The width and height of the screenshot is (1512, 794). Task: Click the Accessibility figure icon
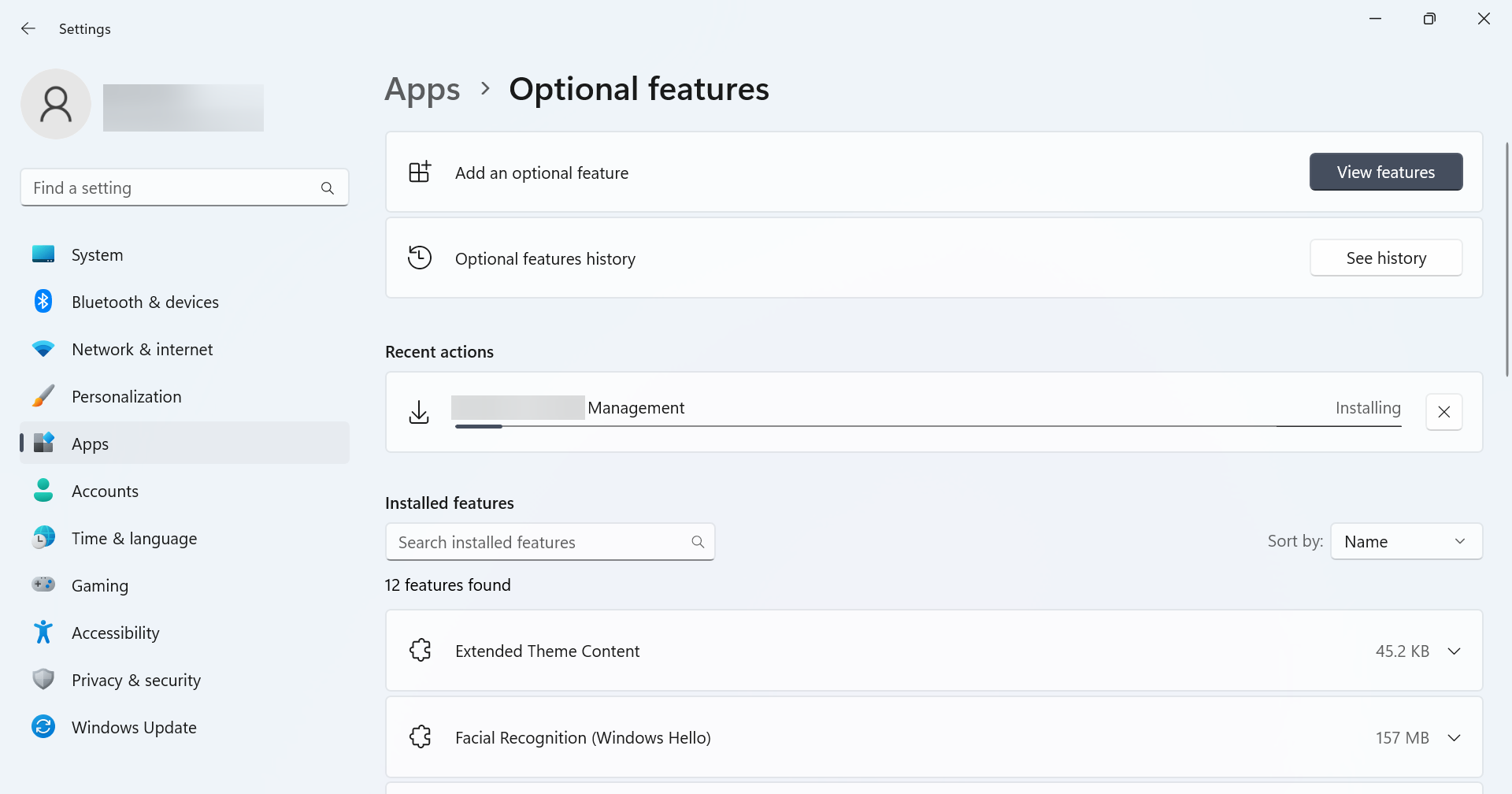43,633
